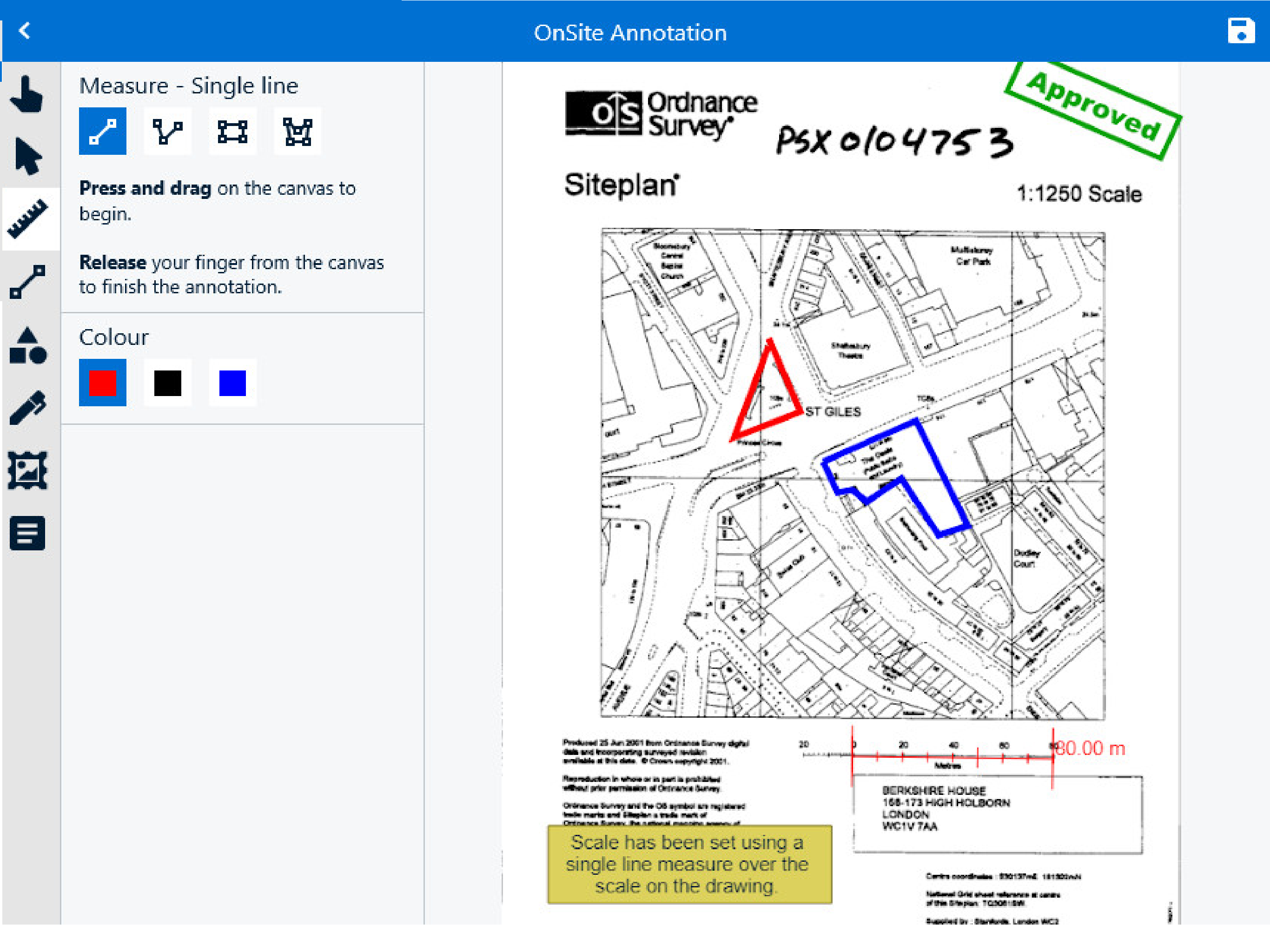Click the BERKSHIRE HOUSE address text

tap(946, 808)
